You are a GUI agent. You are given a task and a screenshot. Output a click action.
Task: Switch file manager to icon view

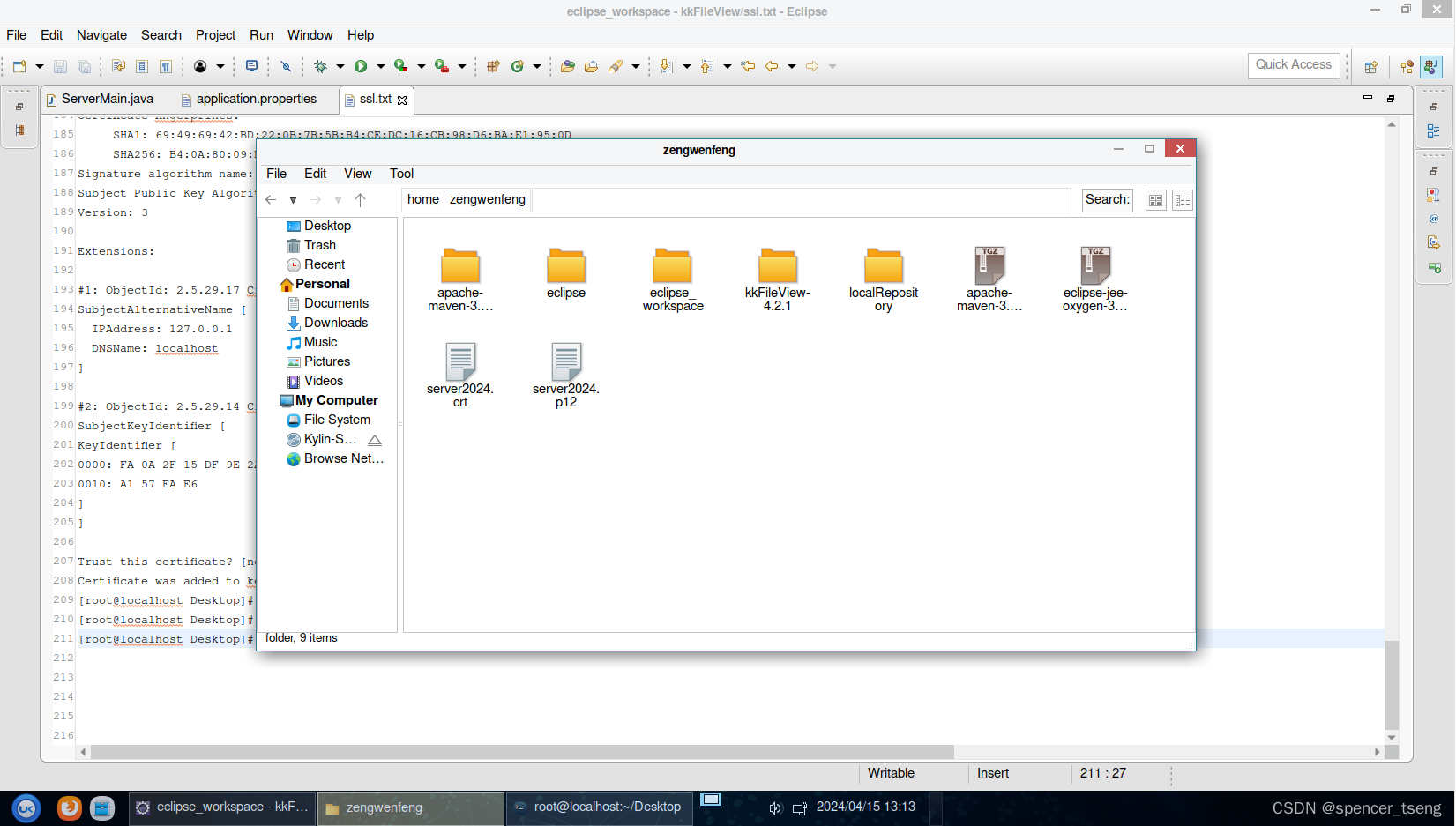[1155, 200]
